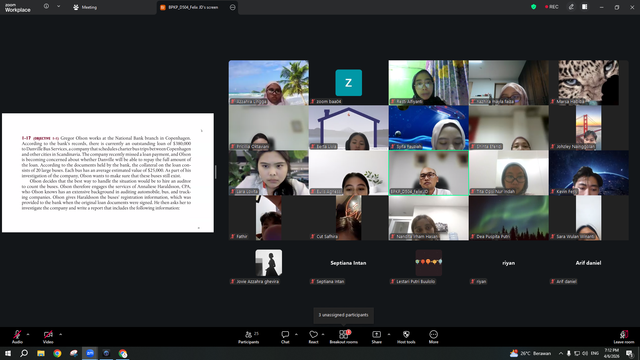Expand share options arrow beside Share
Screen dimensions: 640x360
pos(389,334)
